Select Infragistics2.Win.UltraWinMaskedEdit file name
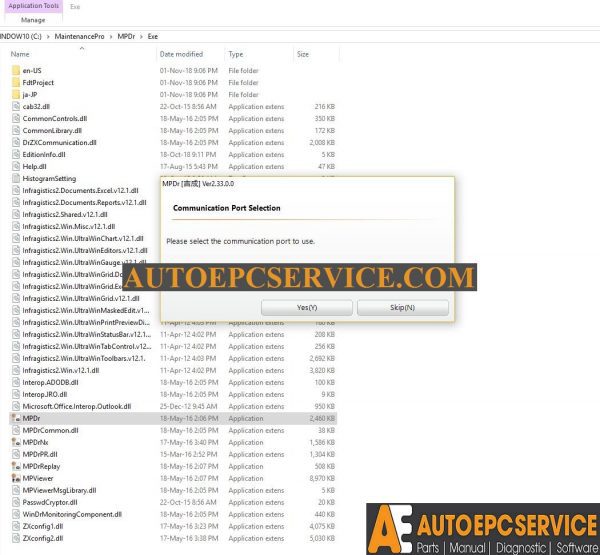600x555 pixels. pyautogui.click(x=86, y=310)
